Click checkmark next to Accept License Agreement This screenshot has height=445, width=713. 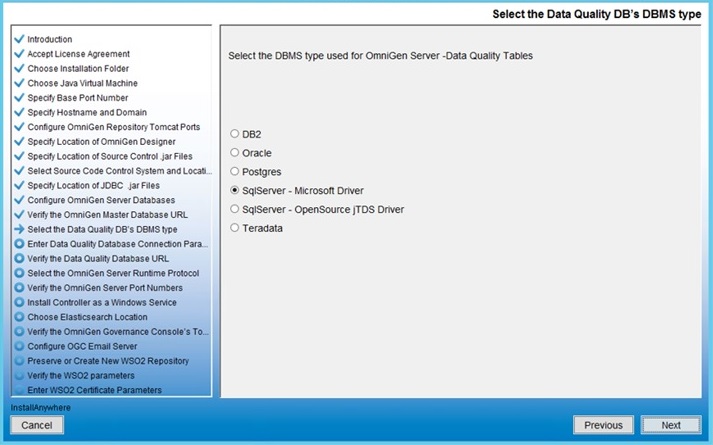tap(19, 54)
